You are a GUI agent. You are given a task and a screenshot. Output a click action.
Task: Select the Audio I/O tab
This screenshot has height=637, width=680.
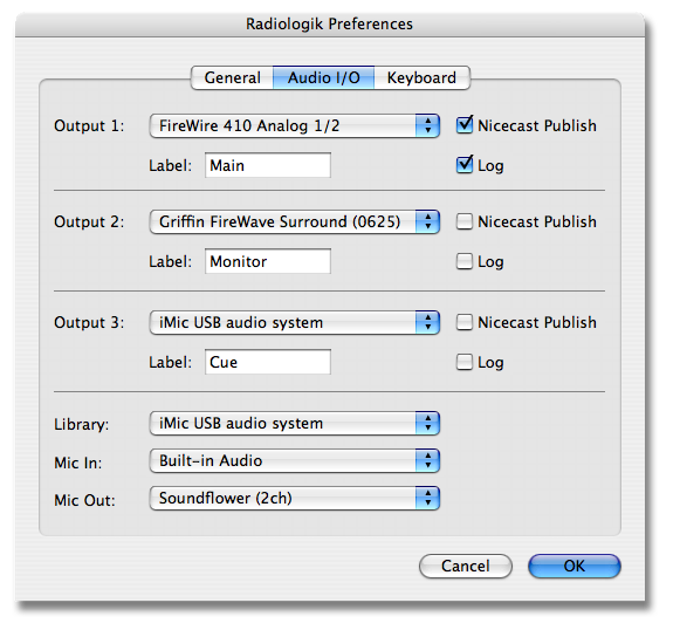click(x=324, y=78)
